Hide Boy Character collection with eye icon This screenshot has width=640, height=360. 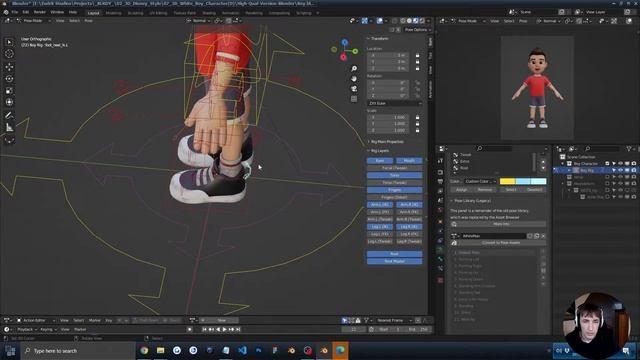[x=620, y=164]
